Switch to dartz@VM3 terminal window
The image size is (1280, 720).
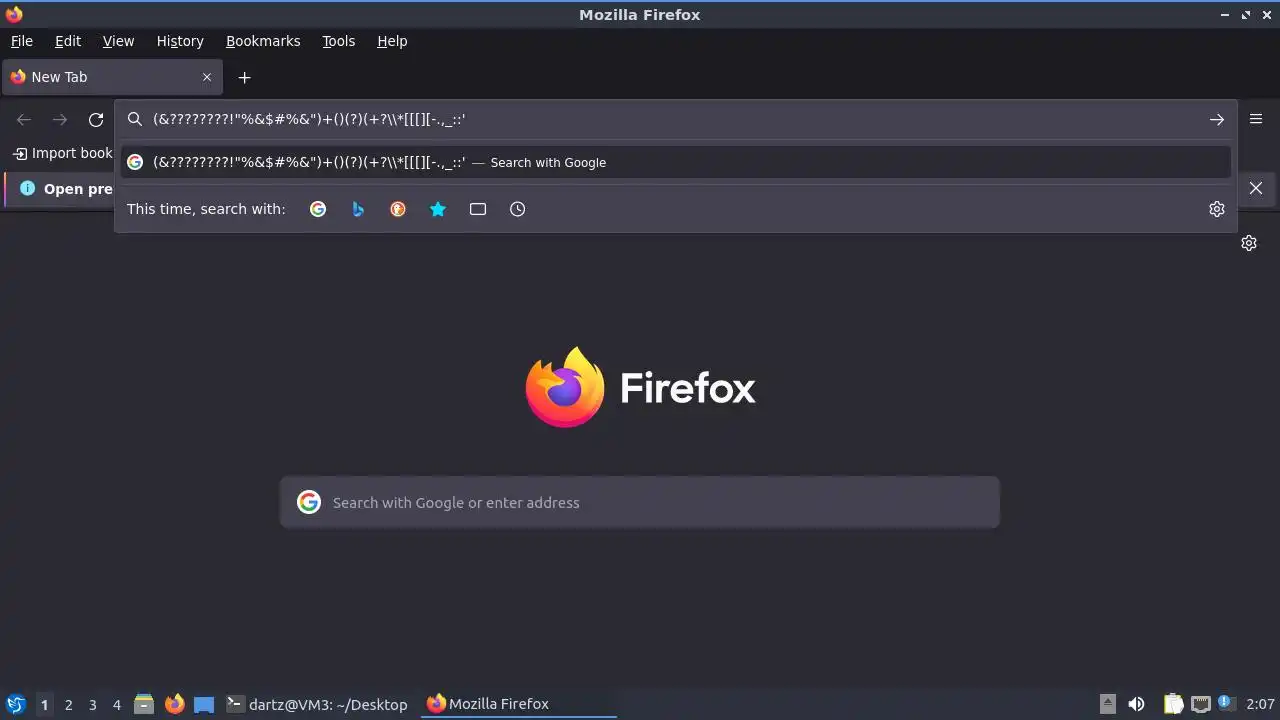pos(317,704)
